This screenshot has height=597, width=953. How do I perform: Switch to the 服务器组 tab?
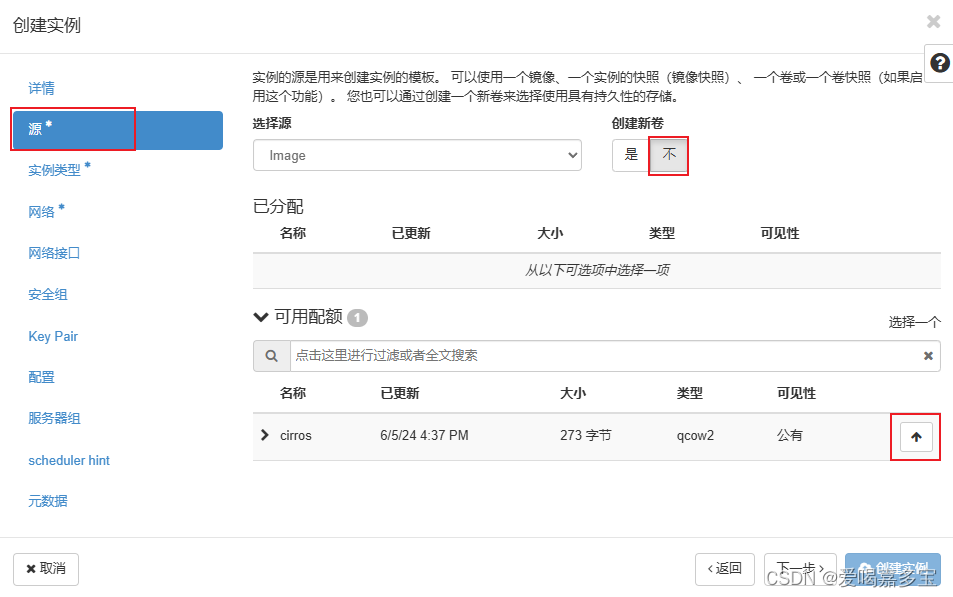[54, 418]
